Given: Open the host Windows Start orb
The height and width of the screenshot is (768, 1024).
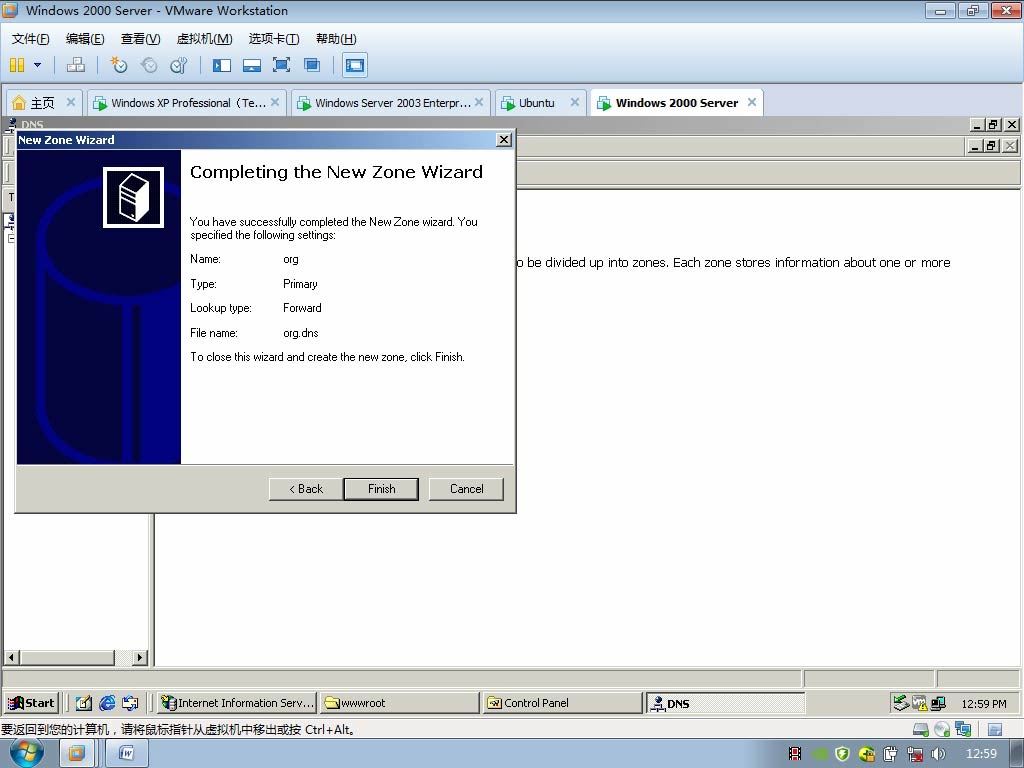Looking at the screenshot, I should point(27,753).
